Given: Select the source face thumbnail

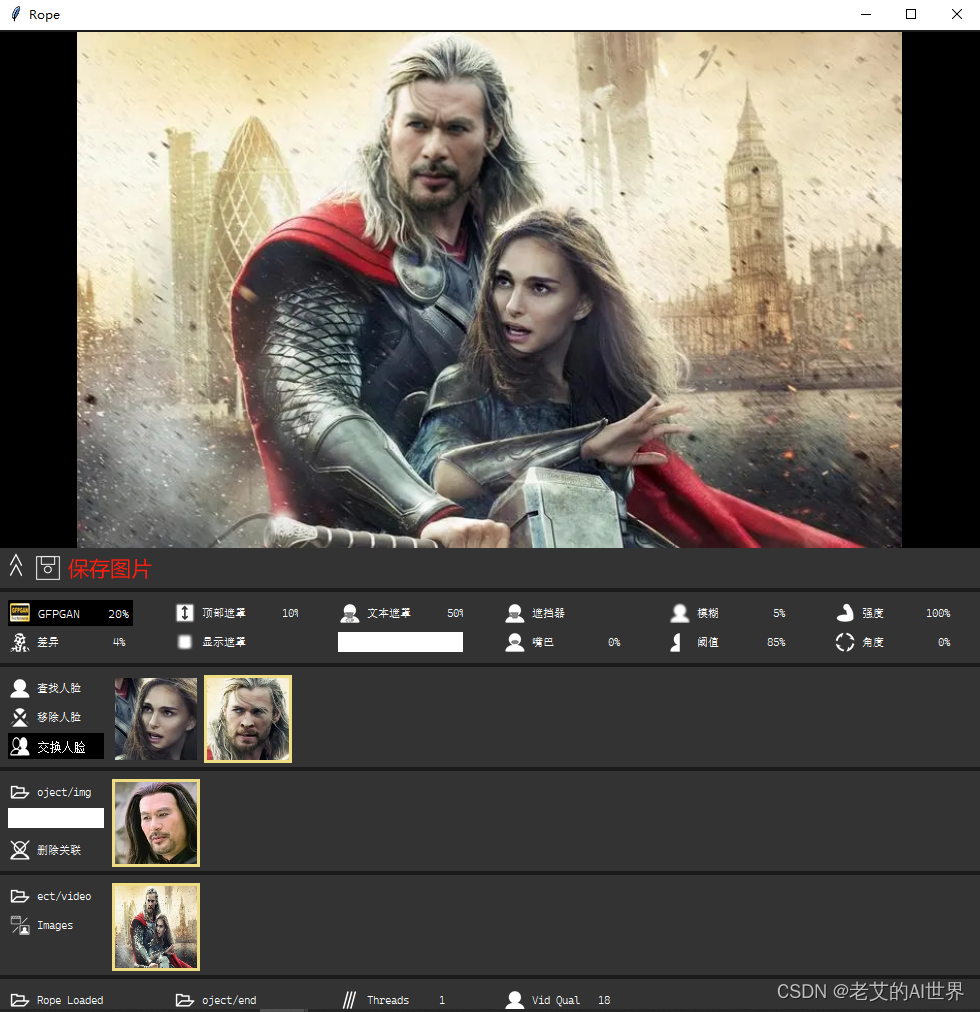Looking at the screenshot, I should [x=156, y=823].
